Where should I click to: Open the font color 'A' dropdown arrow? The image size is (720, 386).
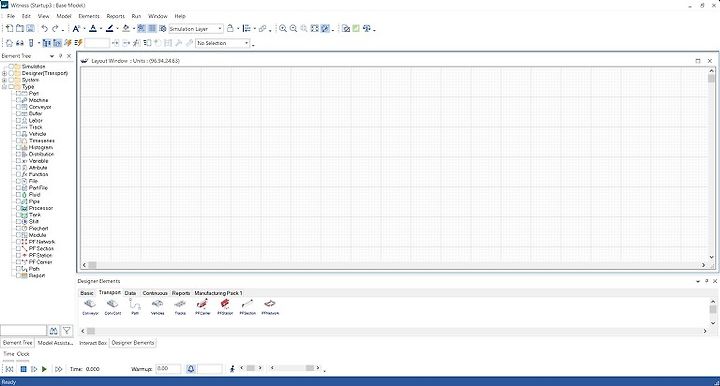[x=101, y=29]
